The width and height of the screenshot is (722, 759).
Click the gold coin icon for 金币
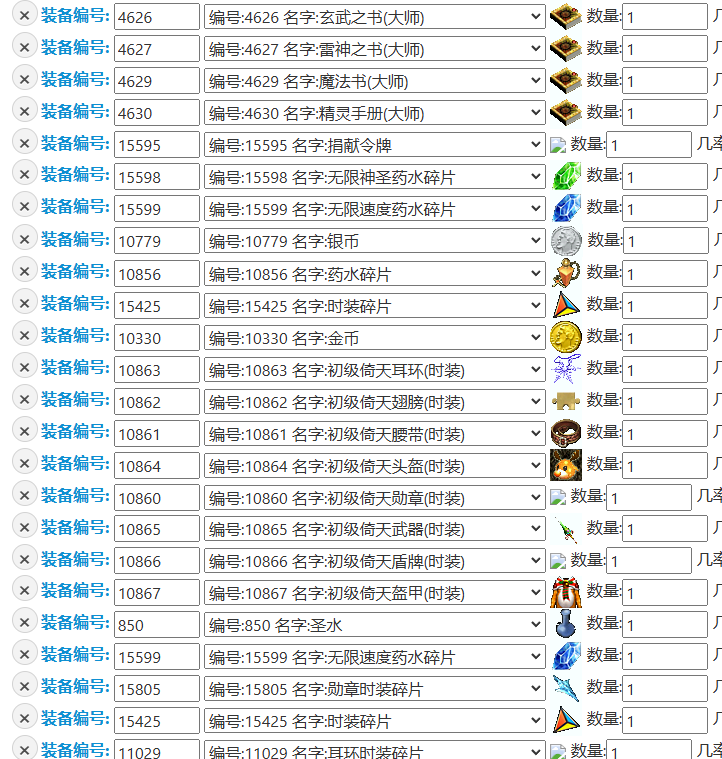pyautogui.click(x=565, y=336)
